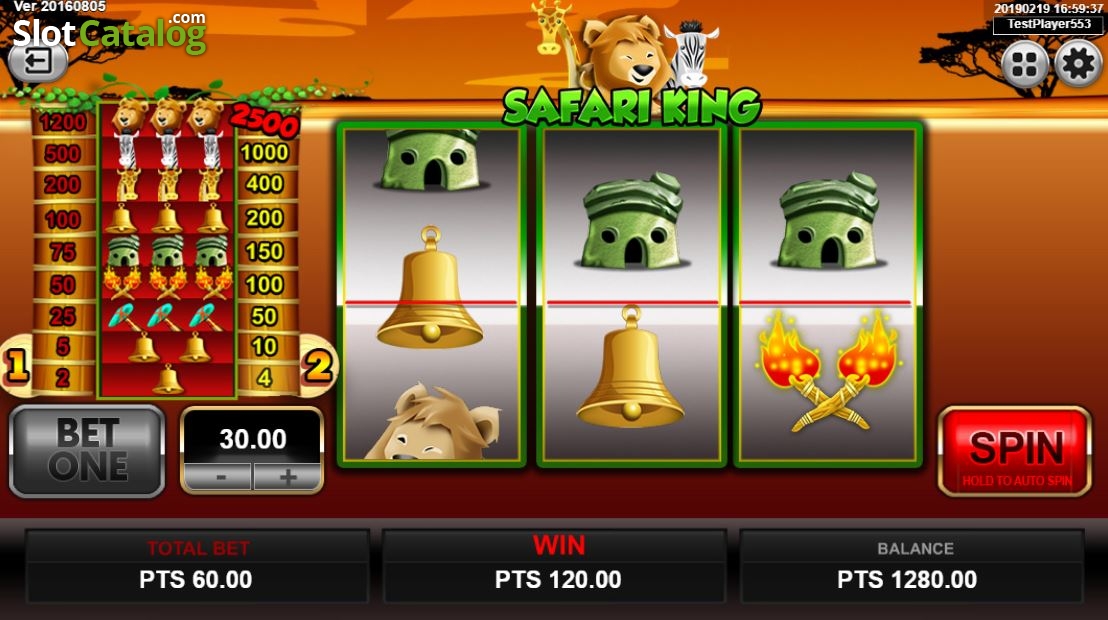The width and height of the screenshot is (1108, 620).
Task: Click the 30.00 bet amount display
Action: point(252,438)
